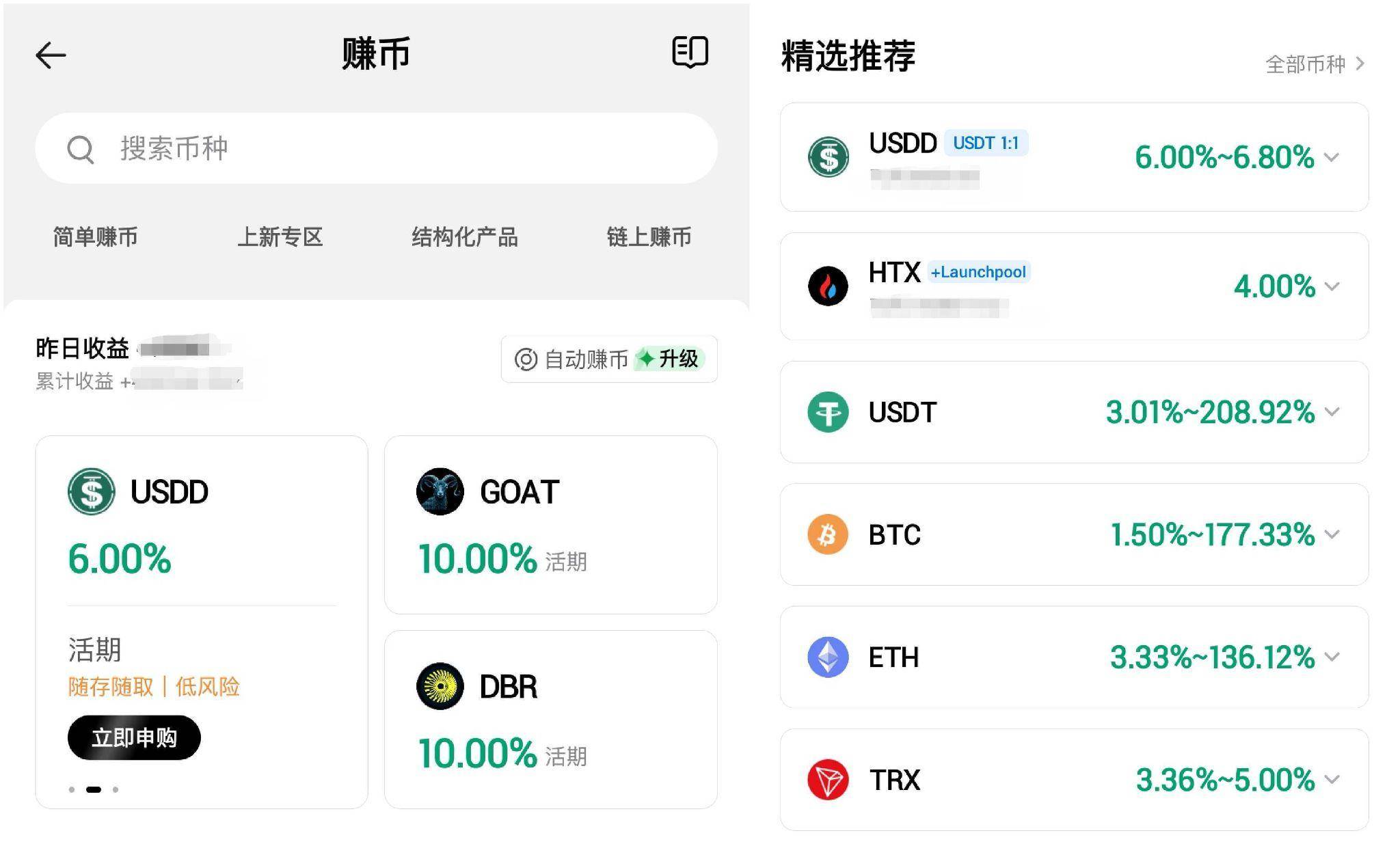Tap the GOAT coin avatar icon

point(440,491)
